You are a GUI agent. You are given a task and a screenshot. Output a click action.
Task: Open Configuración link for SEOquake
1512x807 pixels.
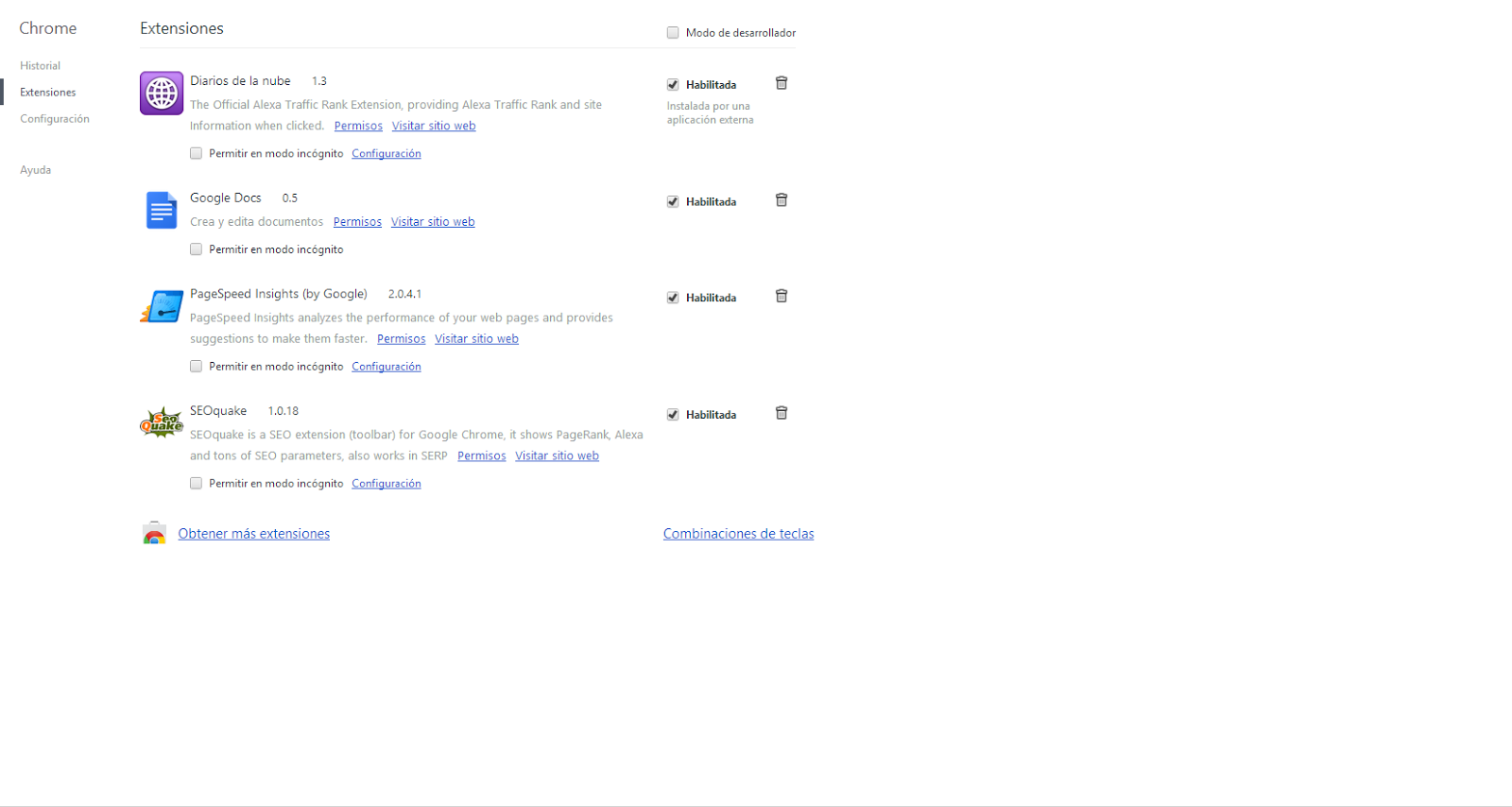[x=387, y=483]
